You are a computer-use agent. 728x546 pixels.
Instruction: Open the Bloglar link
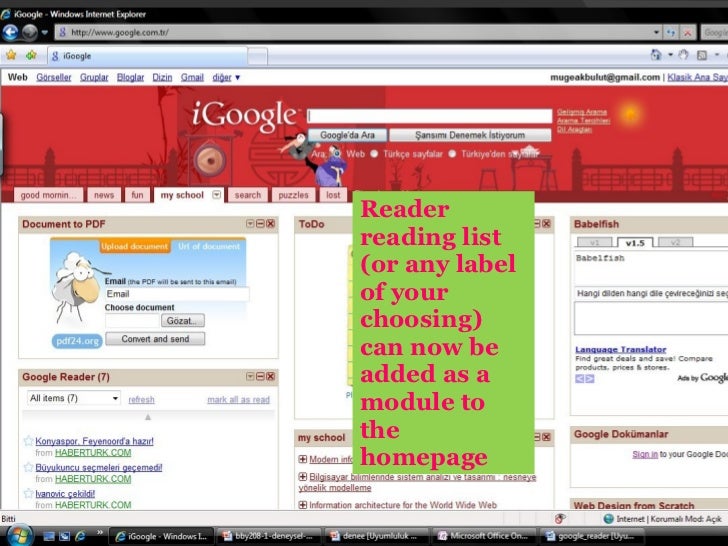pos(130,78)
